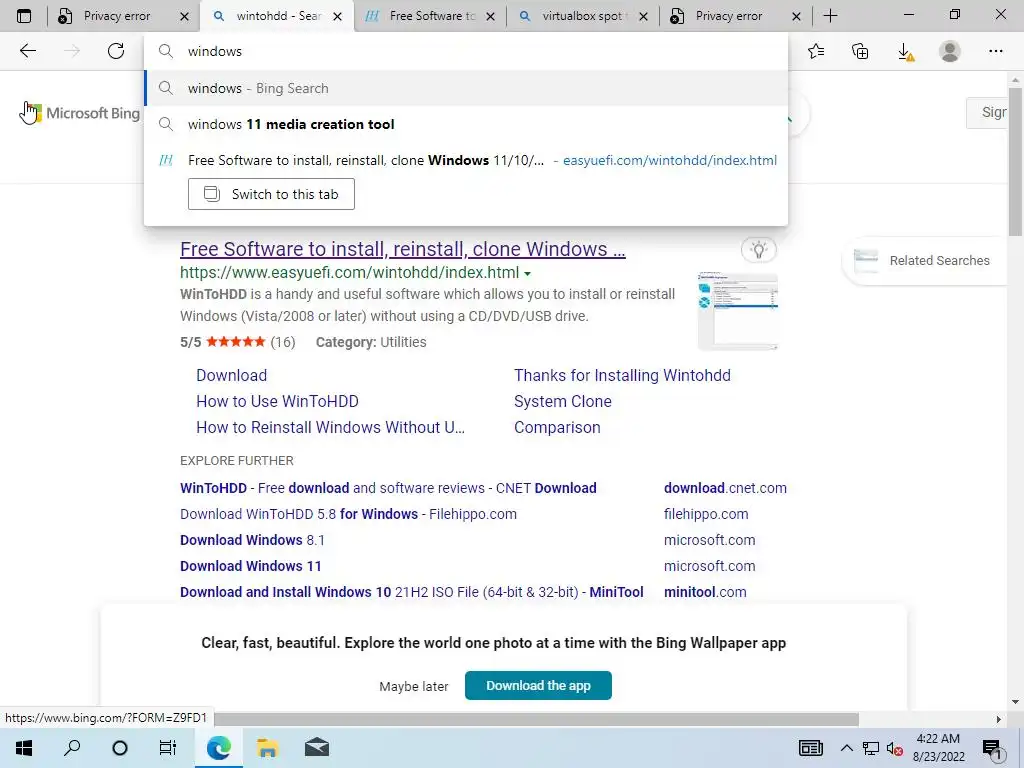Screen dimensions: 1024x768
Task: Open the WinToHDD result thumbnail
Action: [737, 311]
